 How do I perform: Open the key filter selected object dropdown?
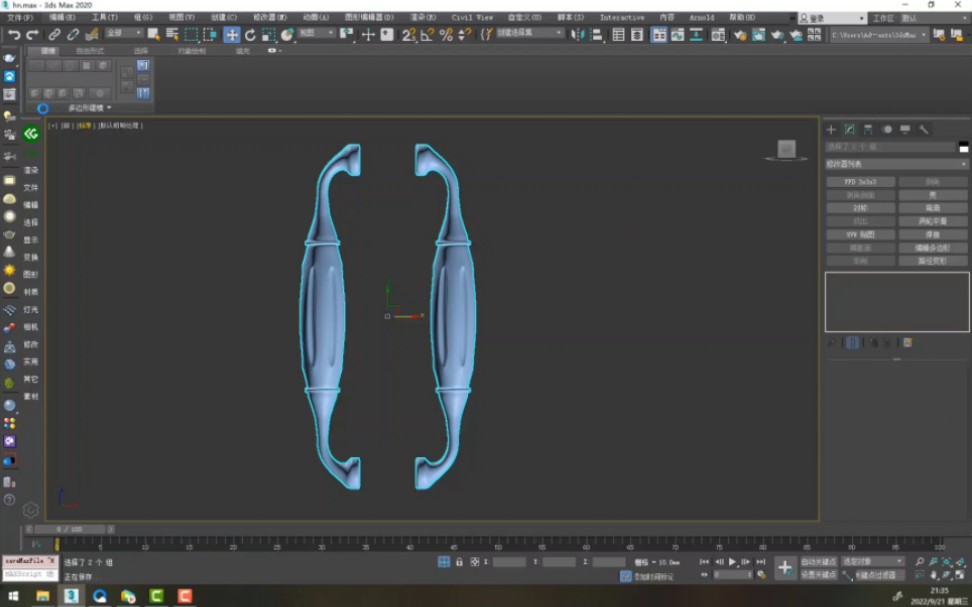(872, 562)
